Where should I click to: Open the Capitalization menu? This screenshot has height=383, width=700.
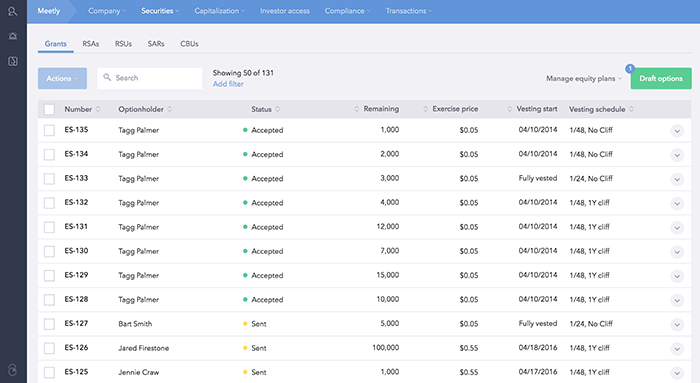pyautogui.click(x=219, y=11)
